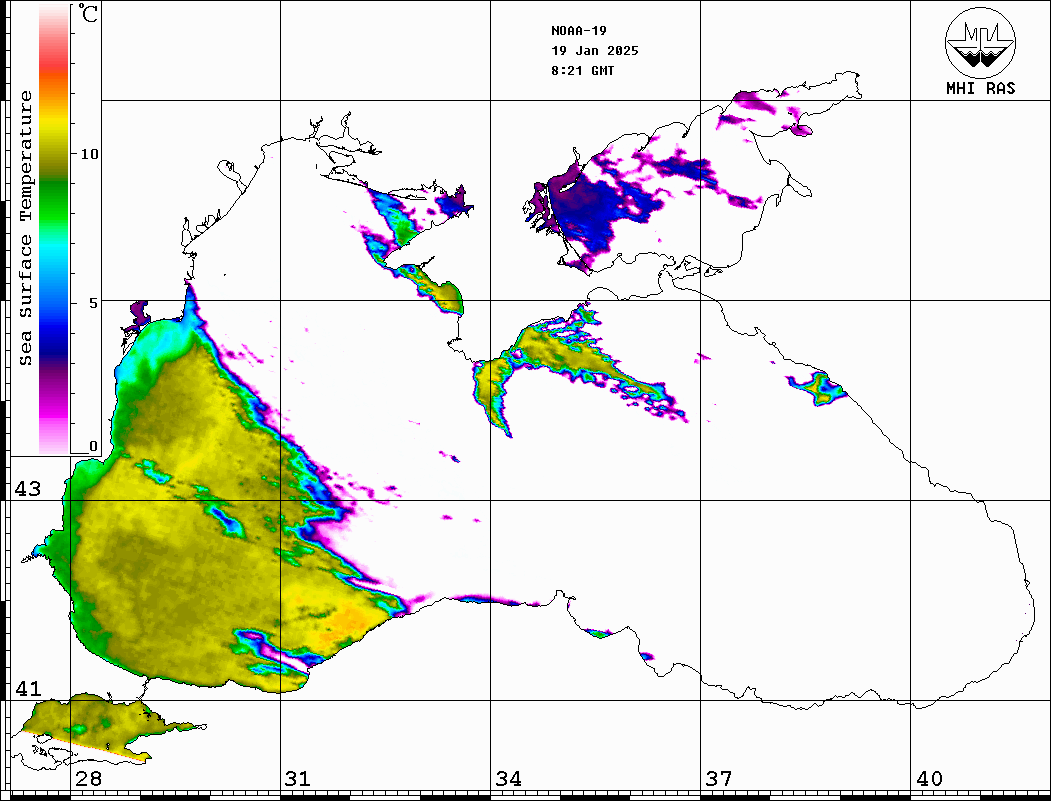
Task: Click longitude label 31
Action: 298,779
